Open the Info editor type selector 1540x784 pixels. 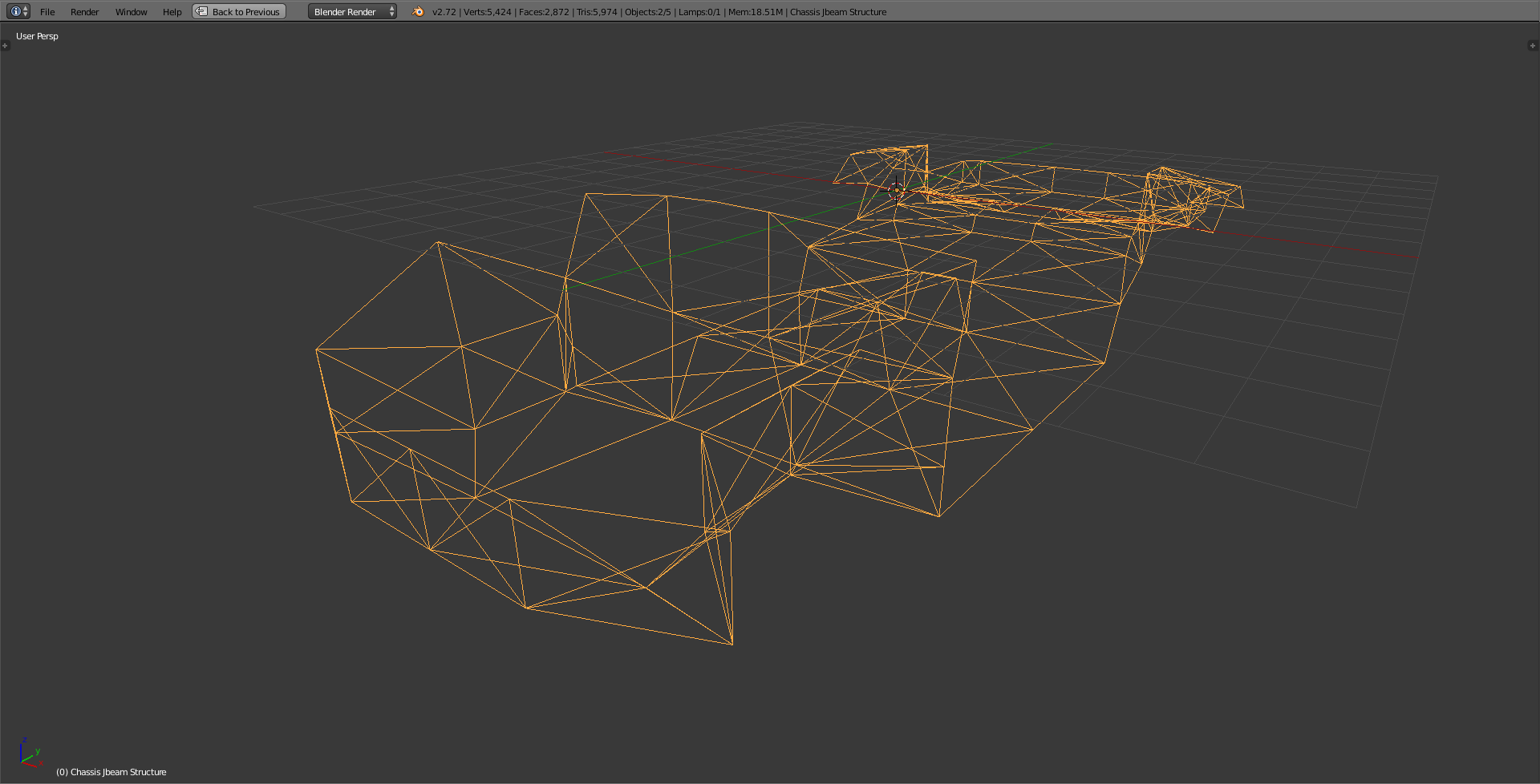(18, 11)
